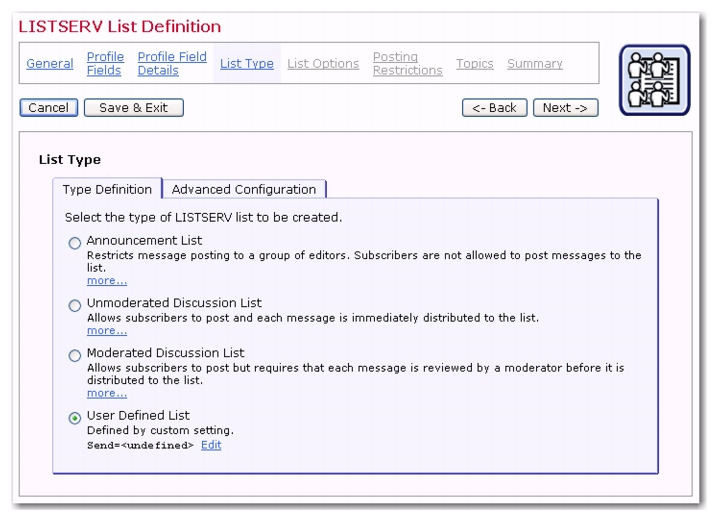Click the 'Moderated Discussion List' label text
The height and width of the screenshot is (520, 718).
165,352
